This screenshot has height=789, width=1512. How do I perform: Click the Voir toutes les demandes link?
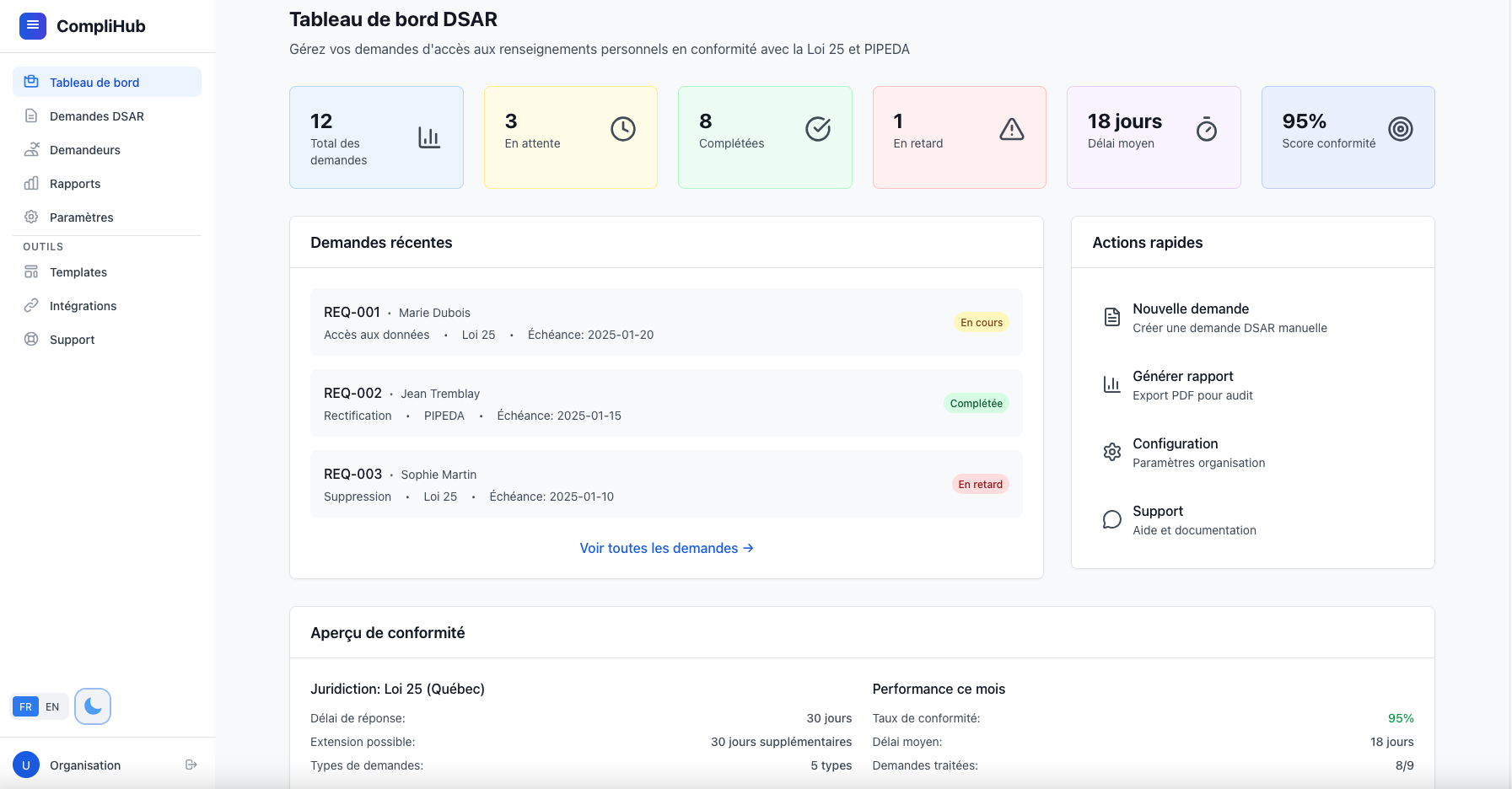point(666,548)
